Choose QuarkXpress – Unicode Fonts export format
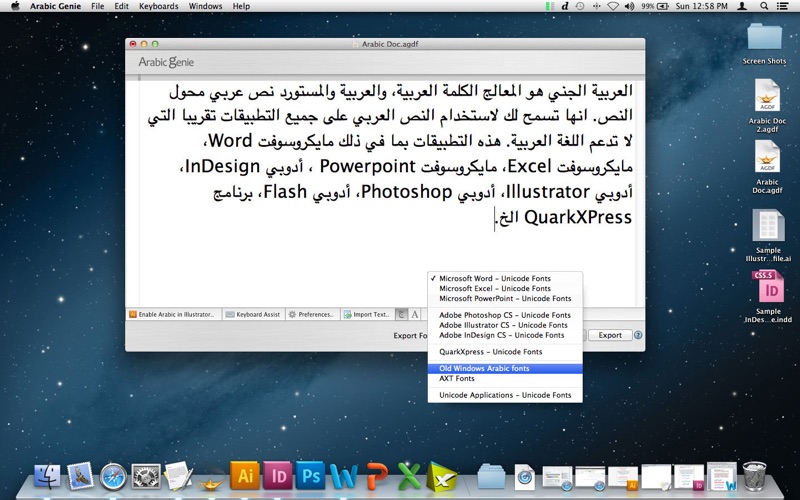Viewport: 800px width, 500px height. coord(490,352)
